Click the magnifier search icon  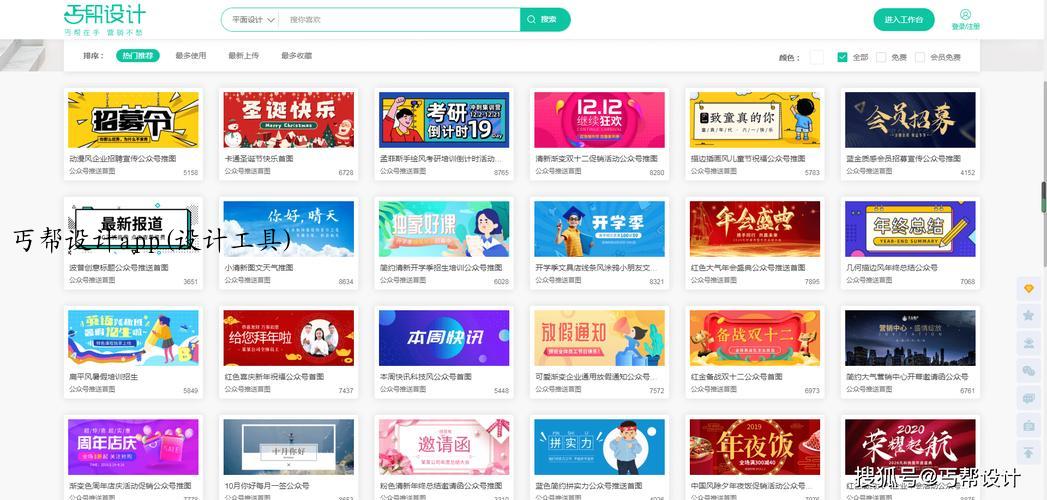tap(532, 19)
